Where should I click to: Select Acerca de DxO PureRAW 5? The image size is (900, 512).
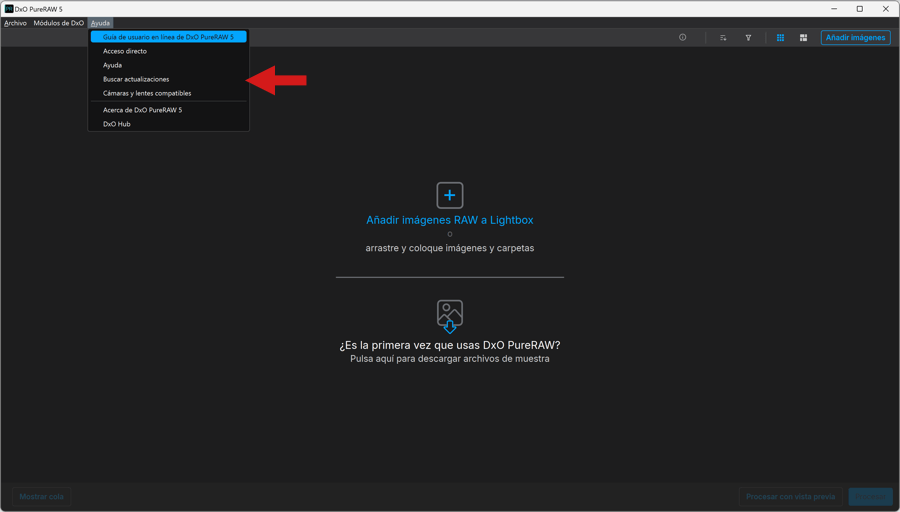point(168,110)
